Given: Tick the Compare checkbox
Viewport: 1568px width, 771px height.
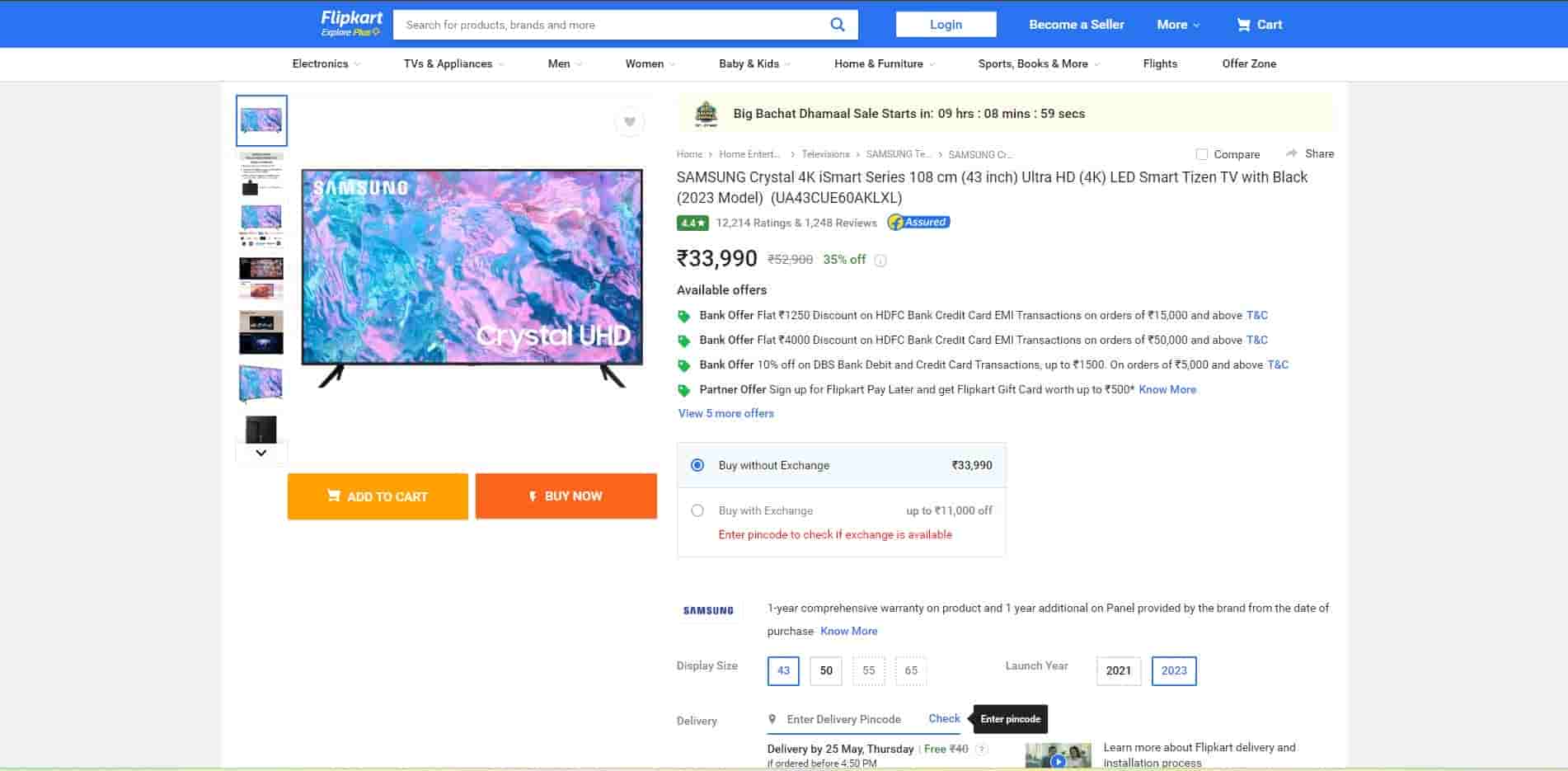Looking at the screenshot, I should pos(1201,154).
